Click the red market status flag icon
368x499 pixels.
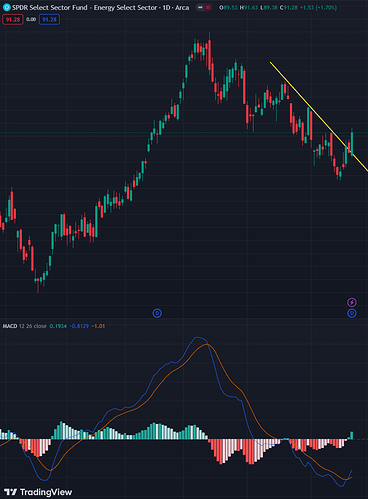(x=208, y=7)
